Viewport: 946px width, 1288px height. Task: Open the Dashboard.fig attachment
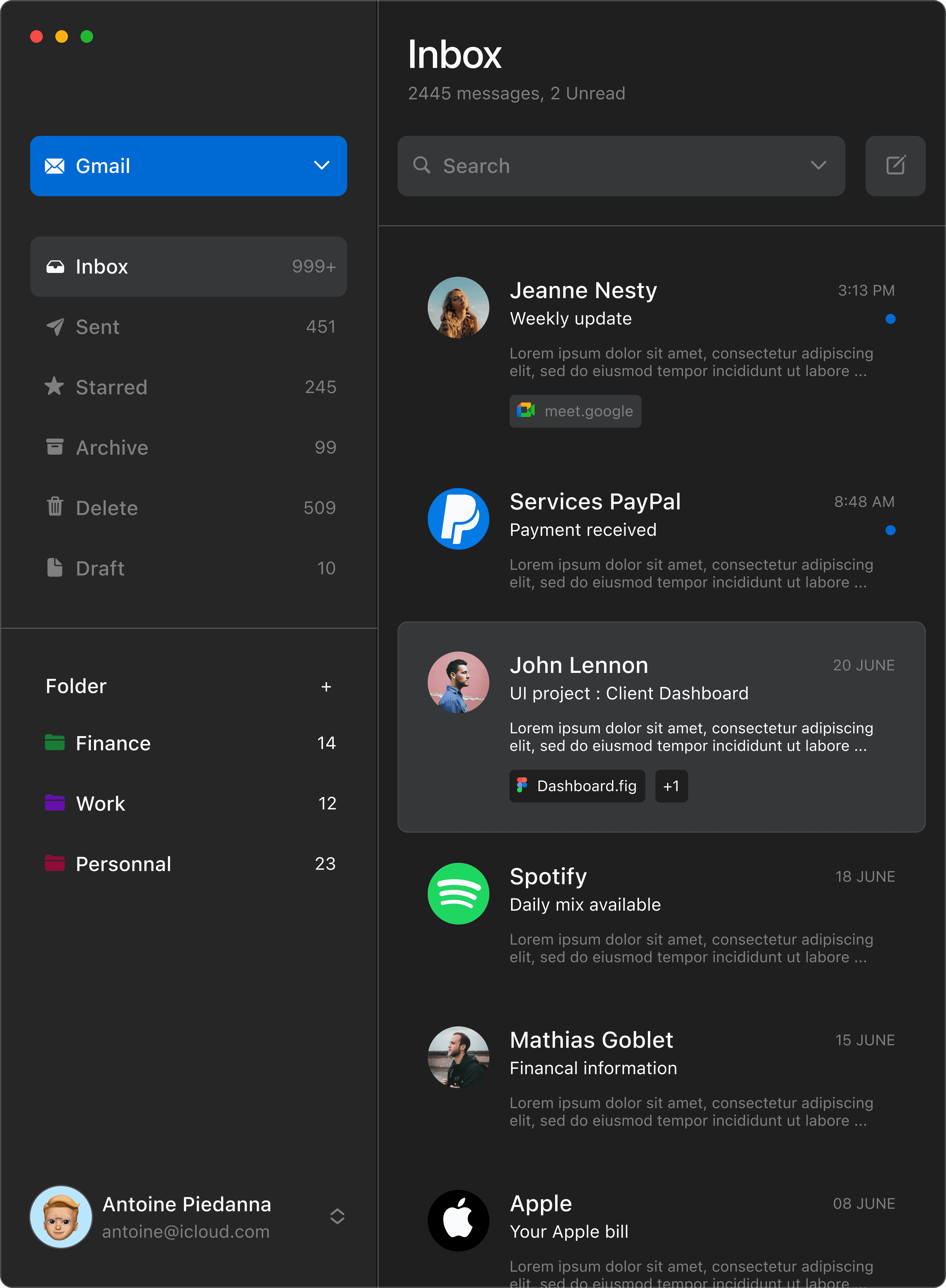(x=577, y=786)
